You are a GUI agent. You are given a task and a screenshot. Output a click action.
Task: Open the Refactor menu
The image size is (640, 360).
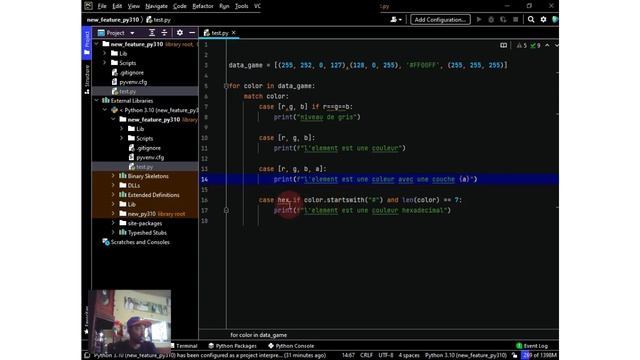(203, 6)
